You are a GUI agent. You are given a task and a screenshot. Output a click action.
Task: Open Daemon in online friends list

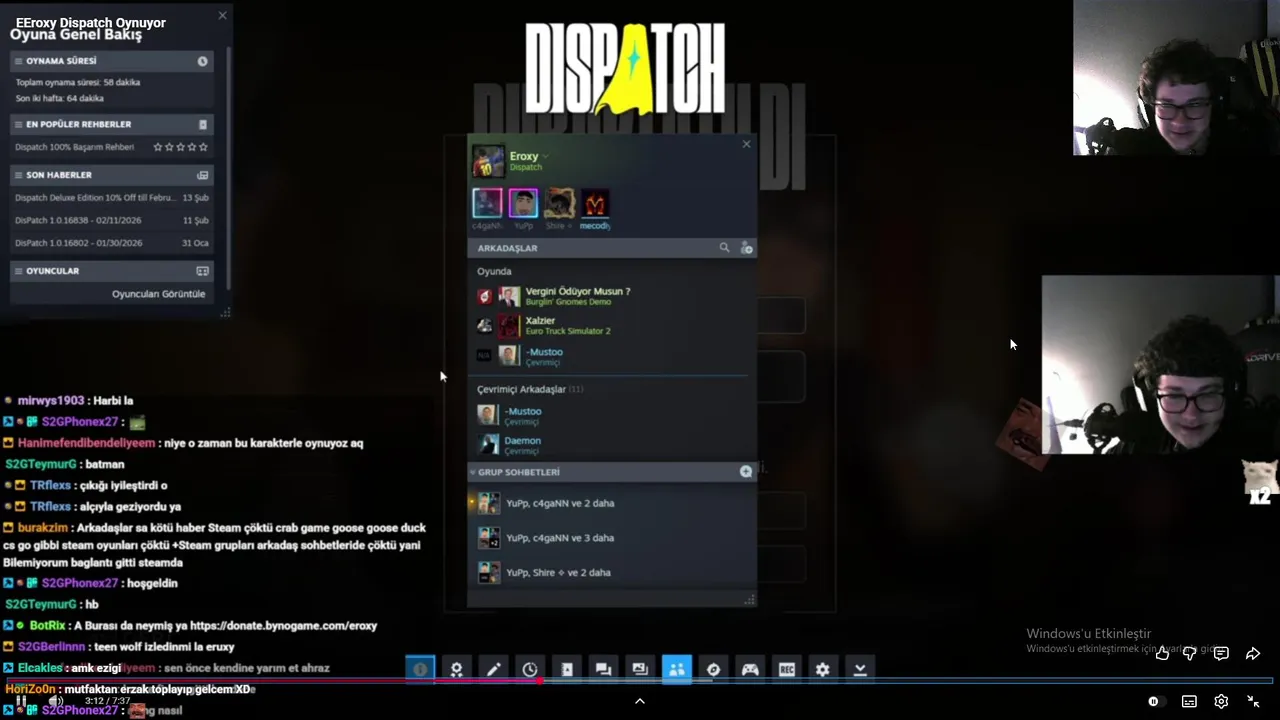tap(612, 445)
